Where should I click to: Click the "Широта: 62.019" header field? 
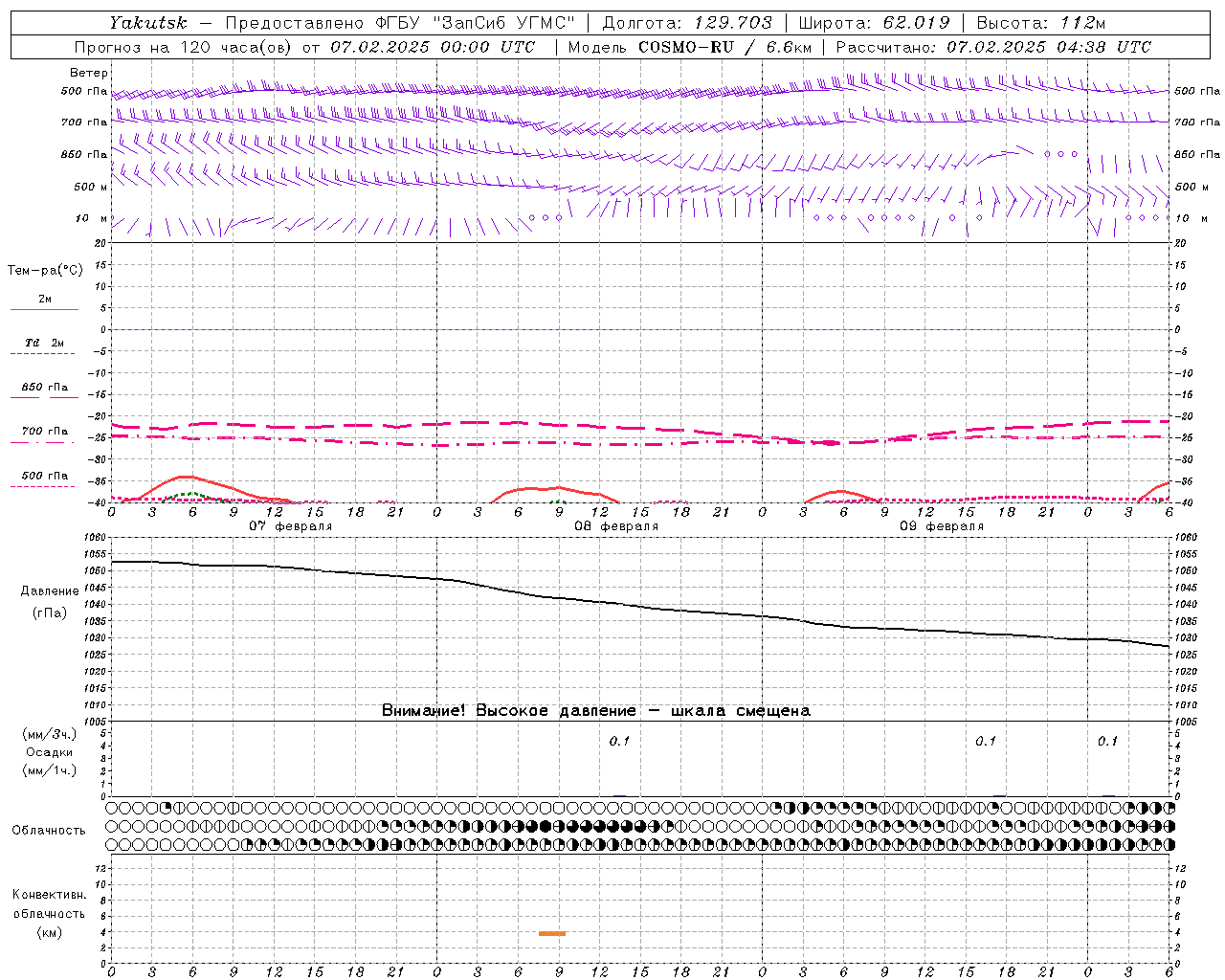[875, 23]
